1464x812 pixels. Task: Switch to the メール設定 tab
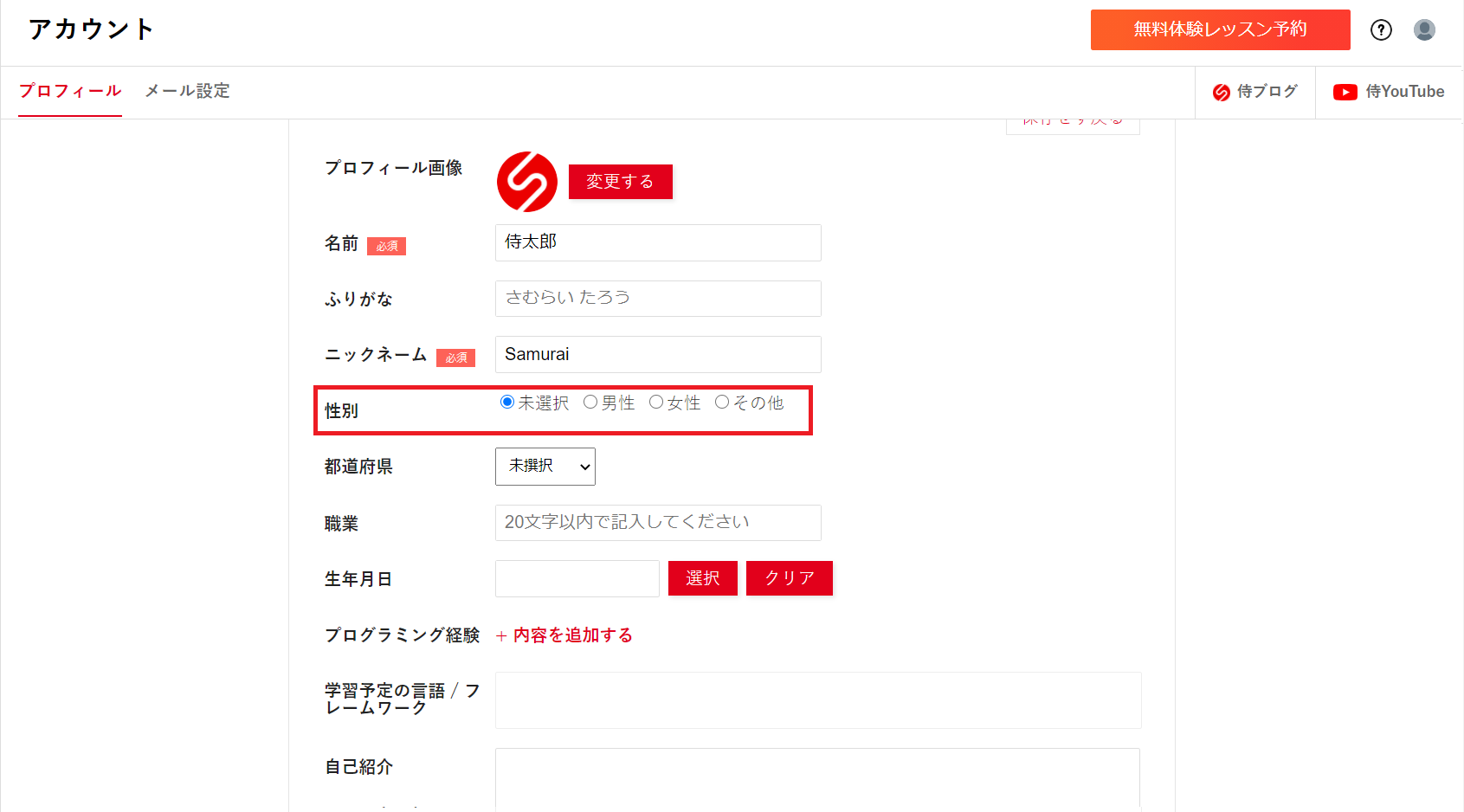[187, 91]
